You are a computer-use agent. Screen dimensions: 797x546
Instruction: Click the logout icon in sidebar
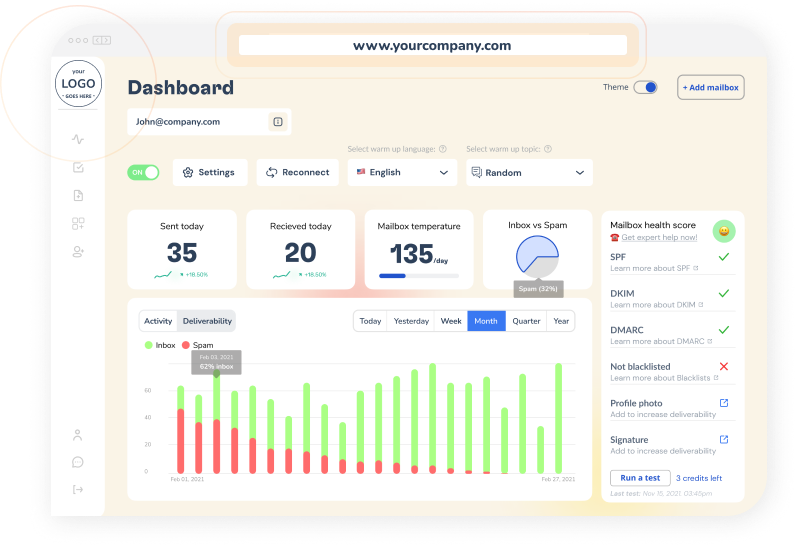coord(78,490)
